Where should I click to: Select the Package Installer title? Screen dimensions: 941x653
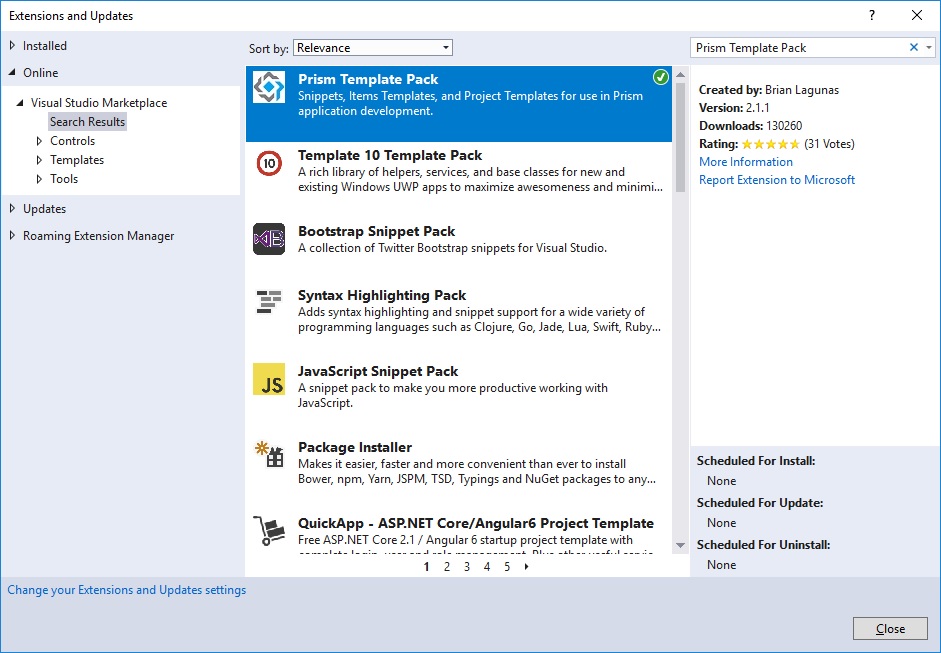coord(355,447)
